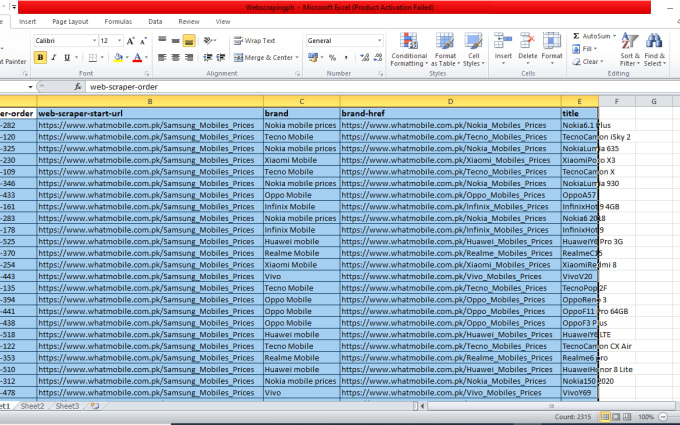Open the View ribbon tab
Viewport: 680px width, 425px height.
point(223,22)
